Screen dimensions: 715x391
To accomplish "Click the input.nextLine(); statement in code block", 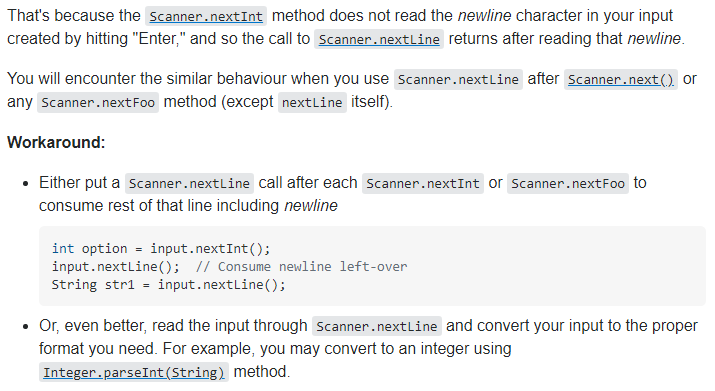I will (115, 266).
